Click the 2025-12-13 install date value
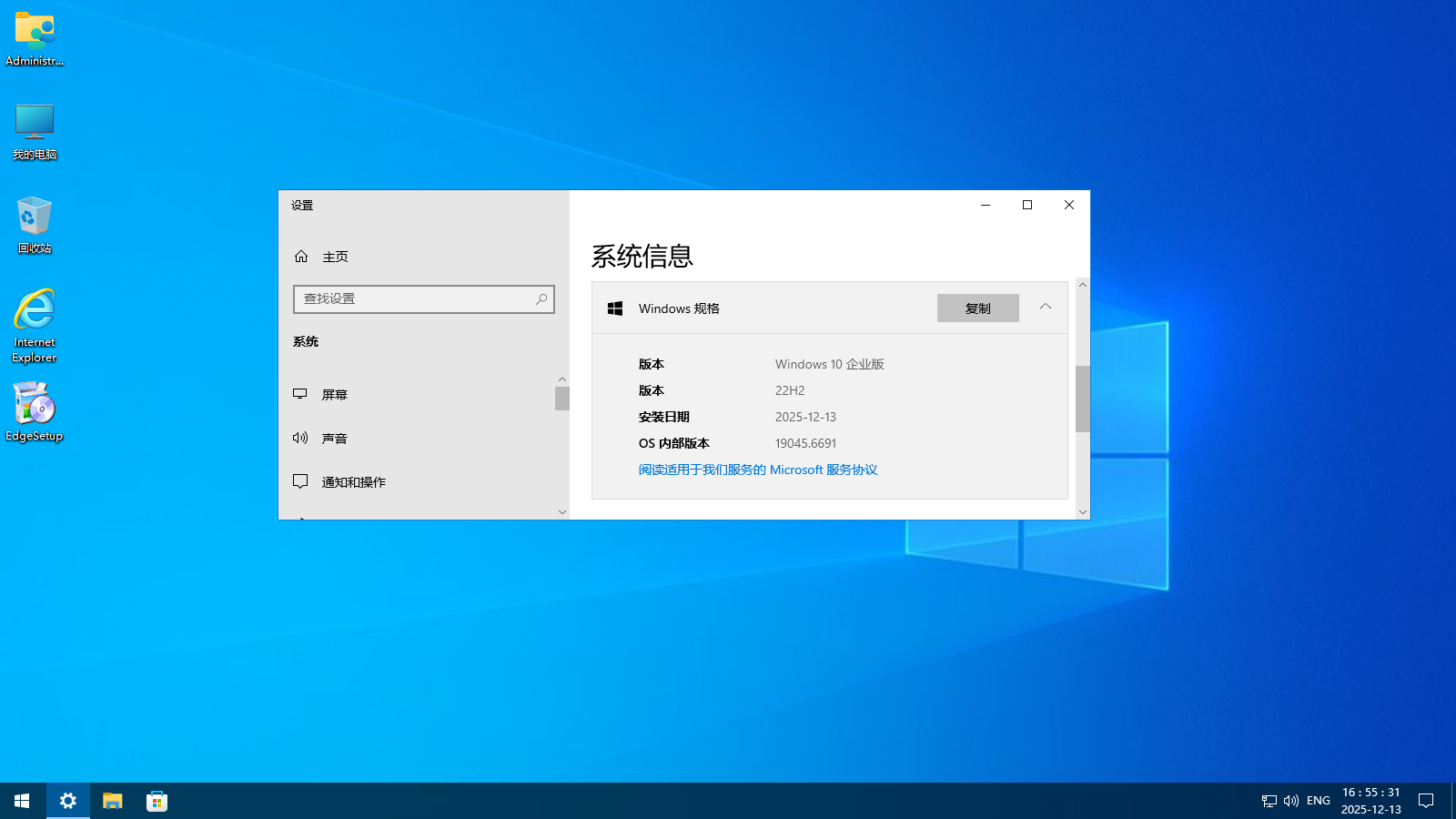This screenshot has height=819, width=1456. pos(805,417)
